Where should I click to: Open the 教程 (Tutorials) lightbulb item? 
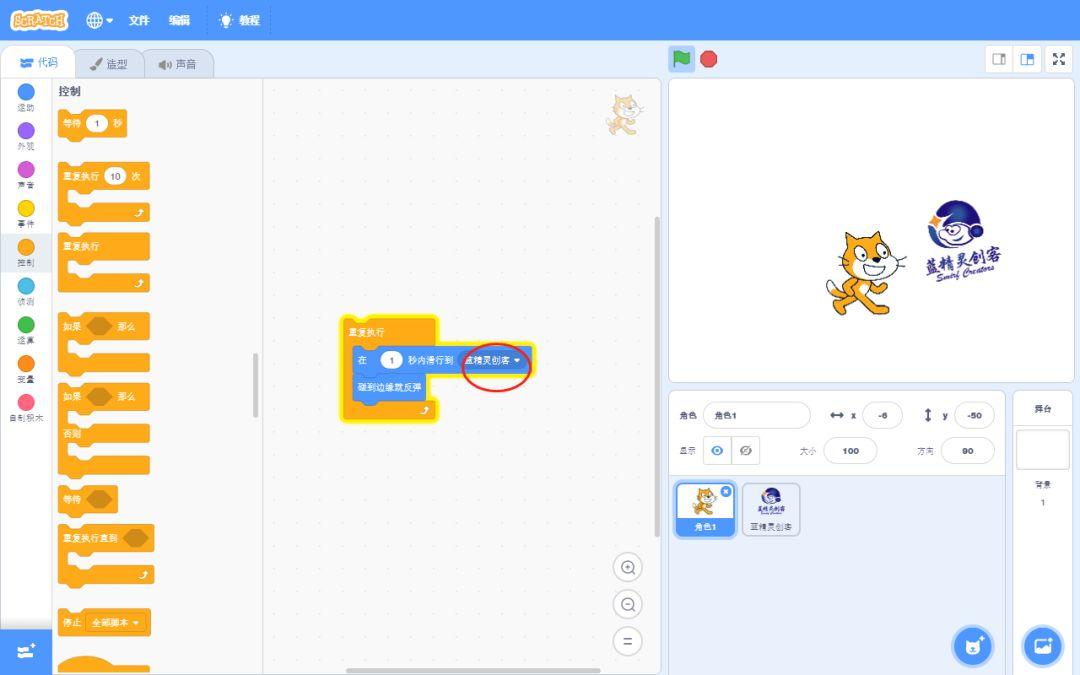pyautogui.click(x=239, y=20)
